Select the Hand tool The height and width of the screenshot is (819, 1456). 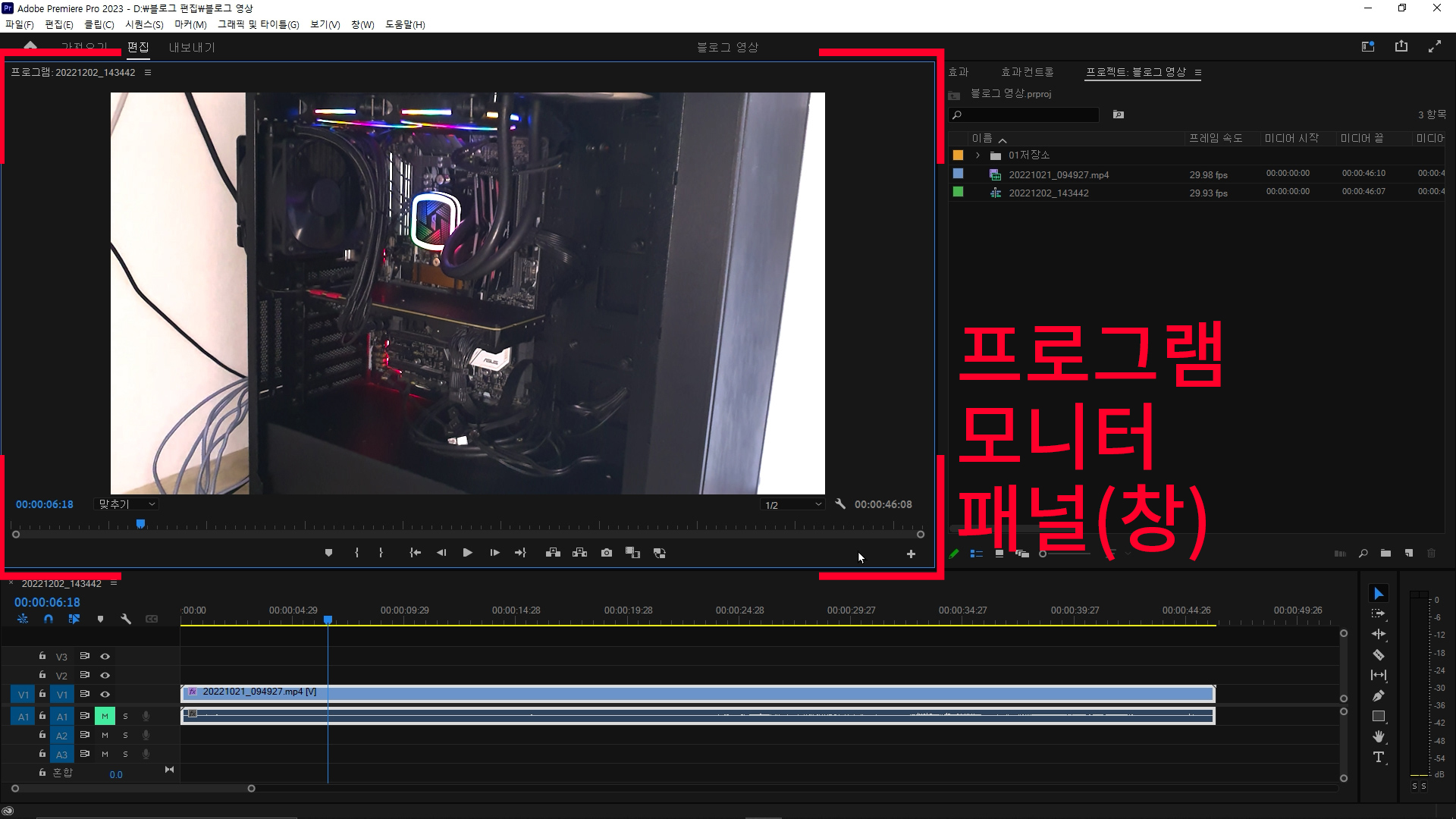coord(1378,736)
